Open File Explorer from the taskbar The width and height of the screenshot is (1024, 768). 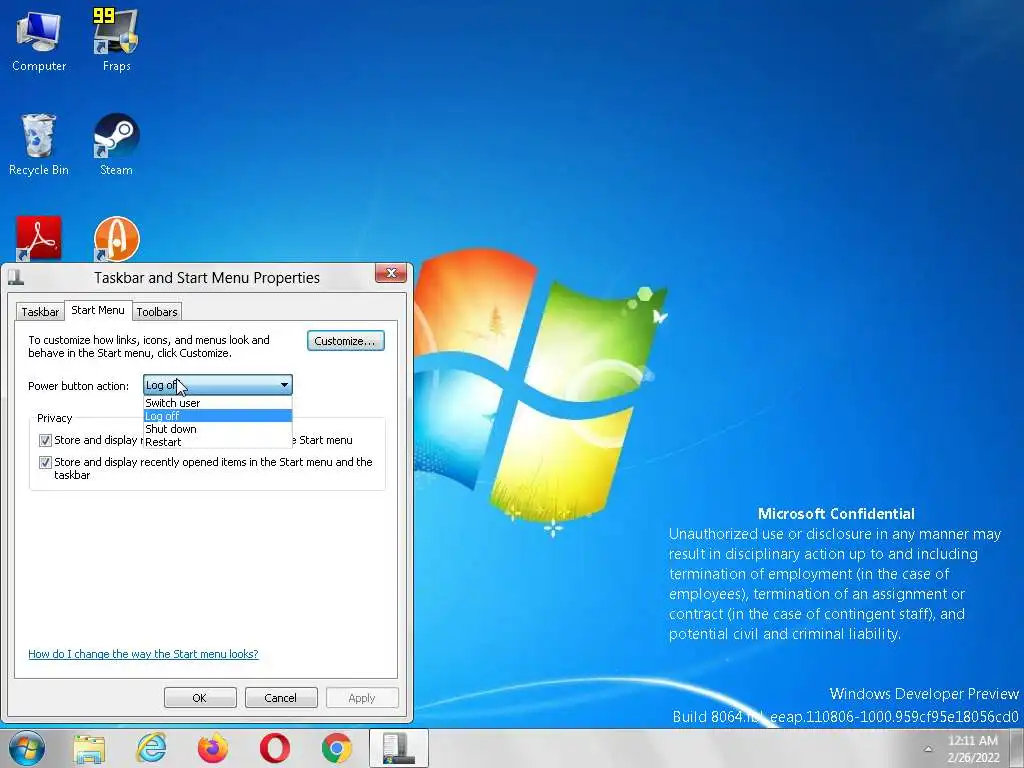89,748
